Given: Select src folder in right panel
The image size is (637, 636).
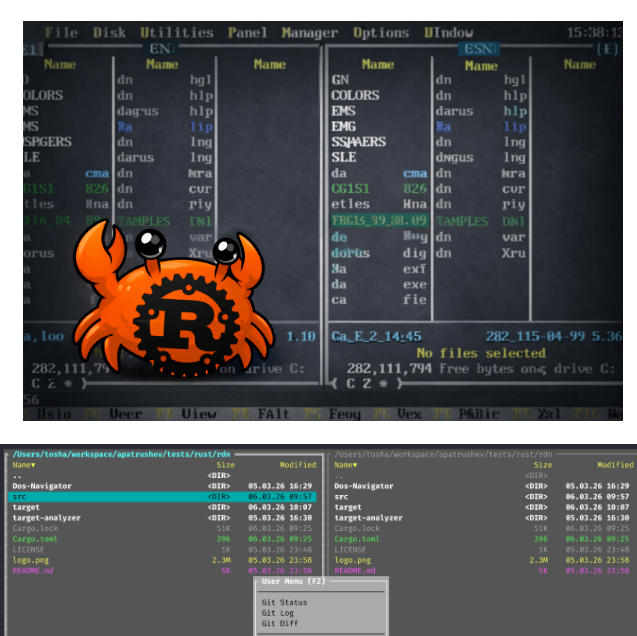Looking at the screenshot, I should click(482, 497).
